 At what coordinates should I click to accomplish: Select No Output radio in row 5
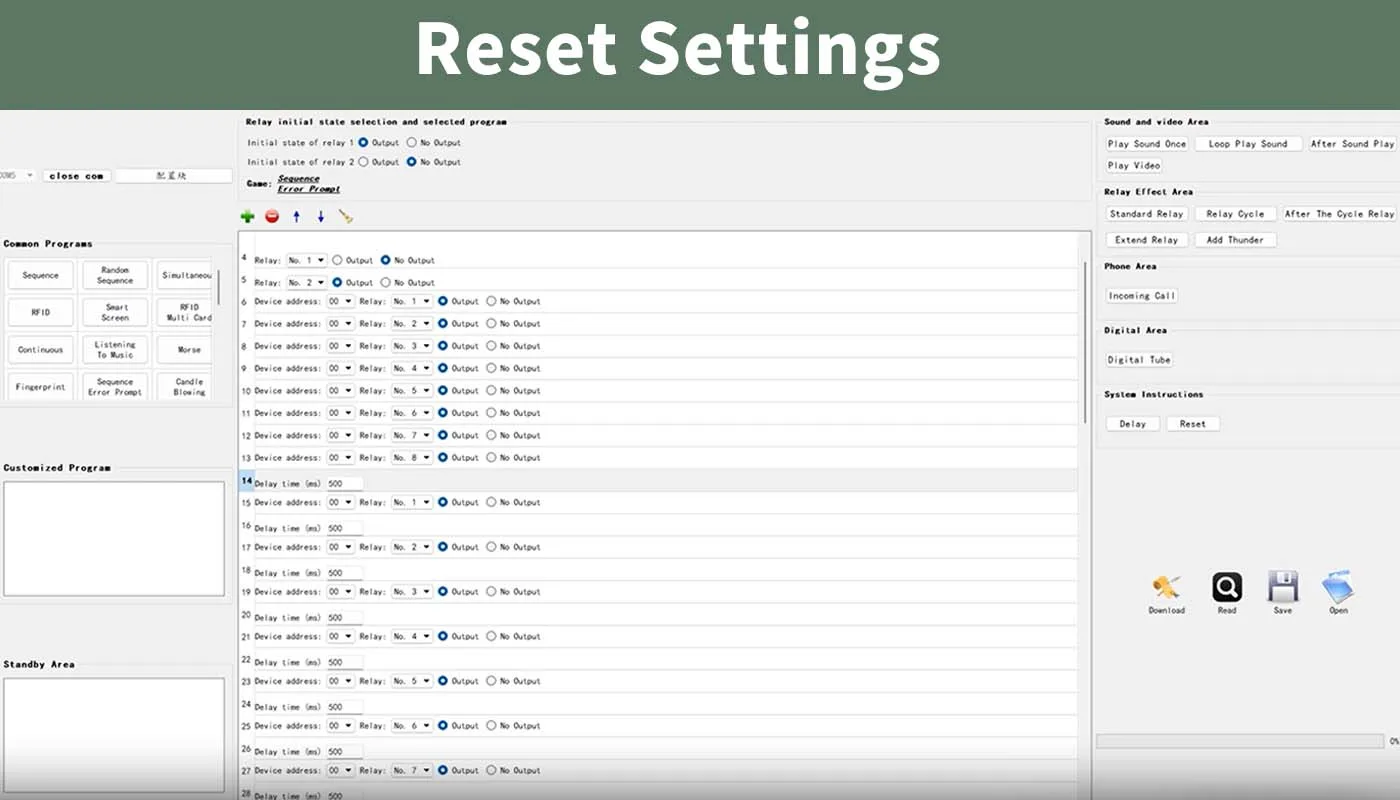coord(386,283)
